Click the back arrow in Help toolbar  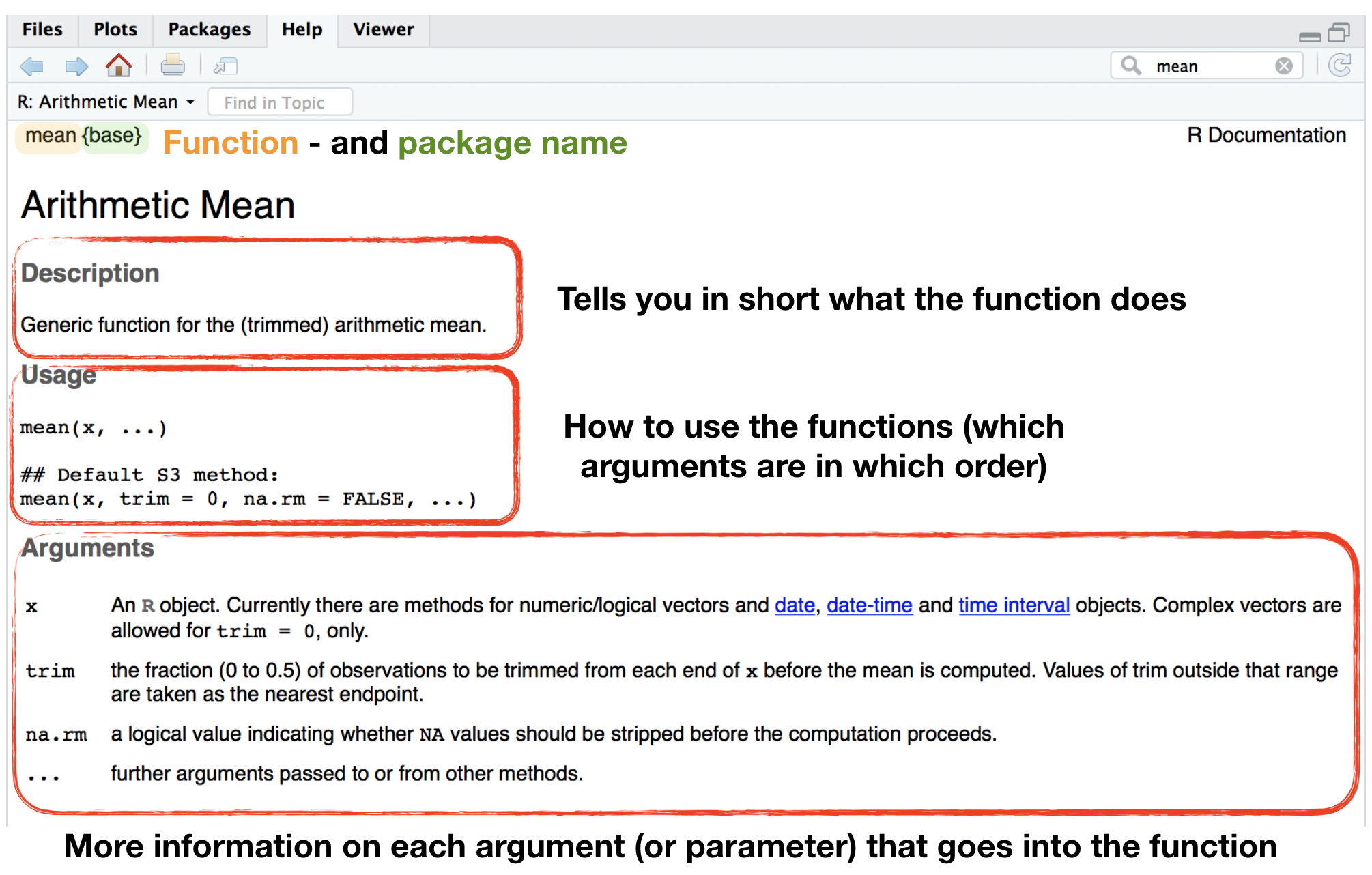(x=31, y=66)
